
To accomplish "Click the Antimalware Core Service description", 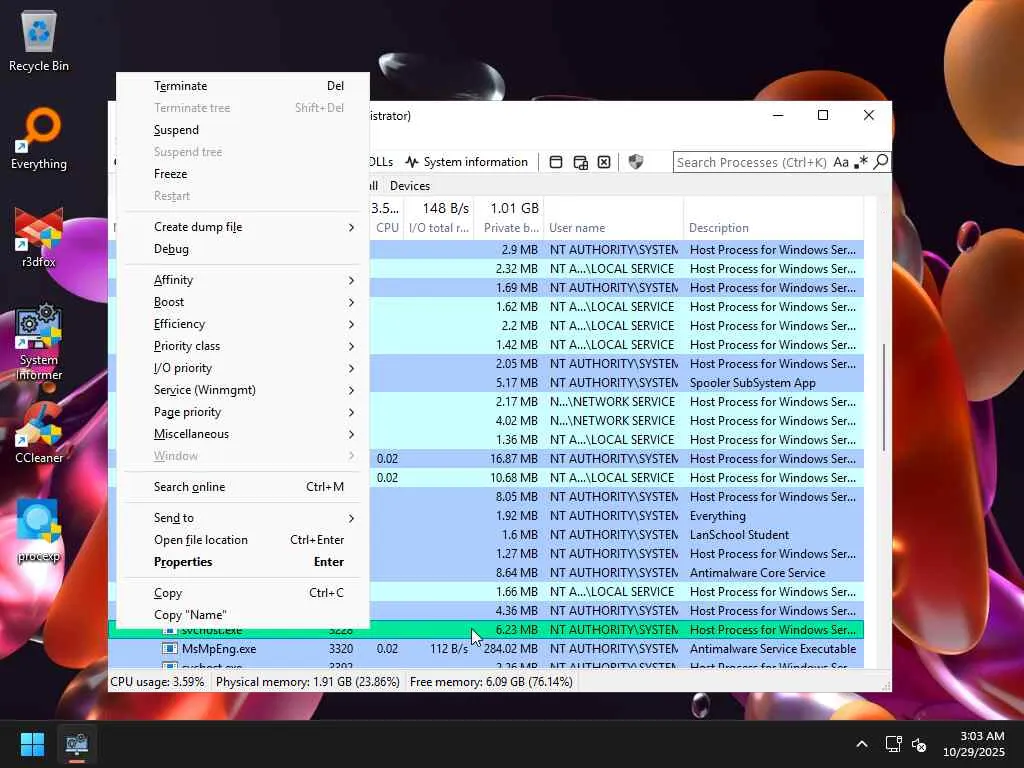I will click(758, 573).
